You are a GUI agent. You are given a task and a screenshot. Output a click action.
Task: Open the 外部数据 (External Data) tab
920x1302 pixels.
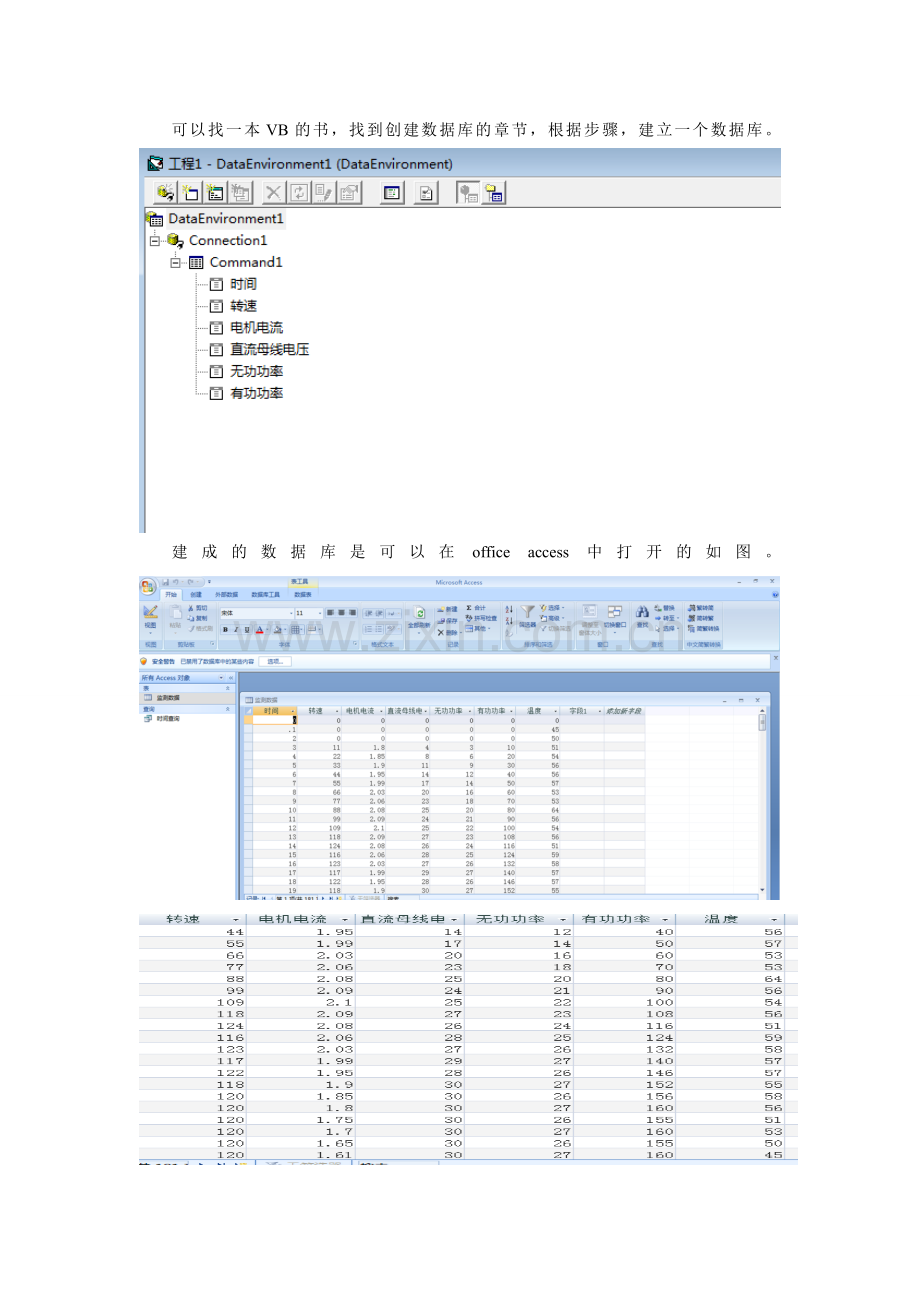227,594
